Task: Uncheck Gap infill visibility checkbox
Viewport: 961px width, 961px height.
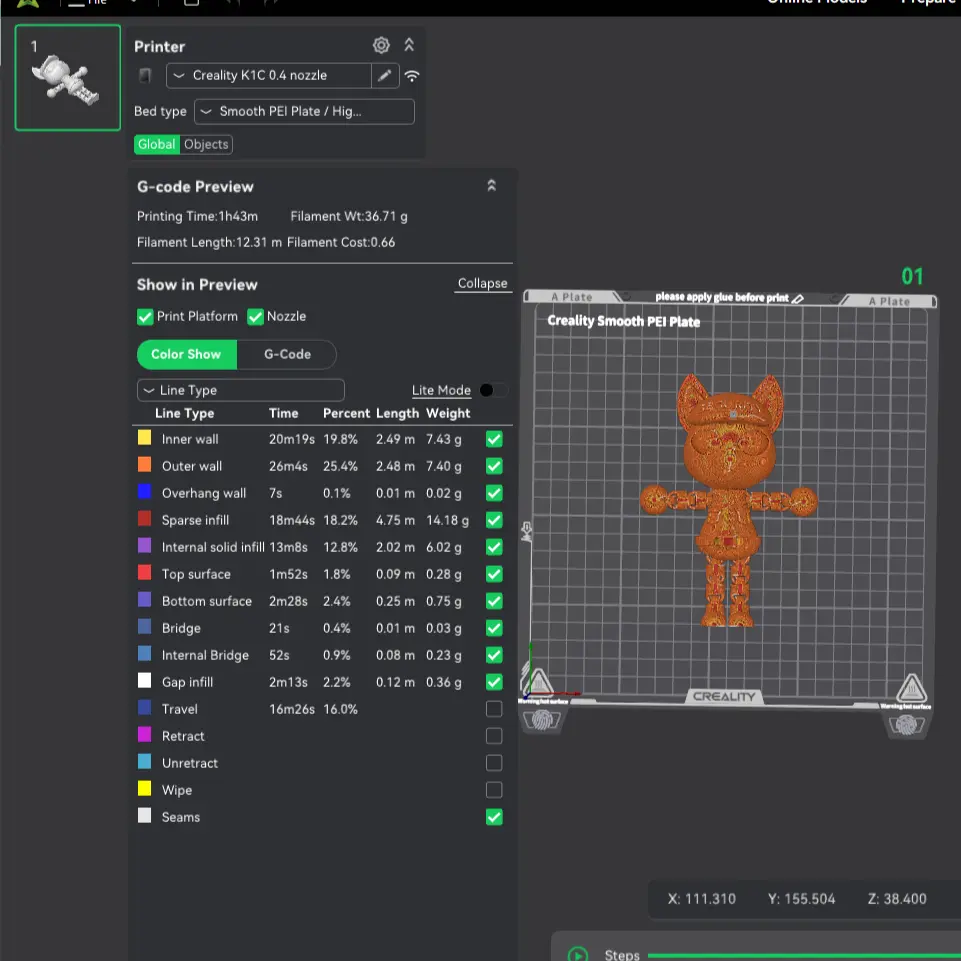Action: [x=494, y=682]
